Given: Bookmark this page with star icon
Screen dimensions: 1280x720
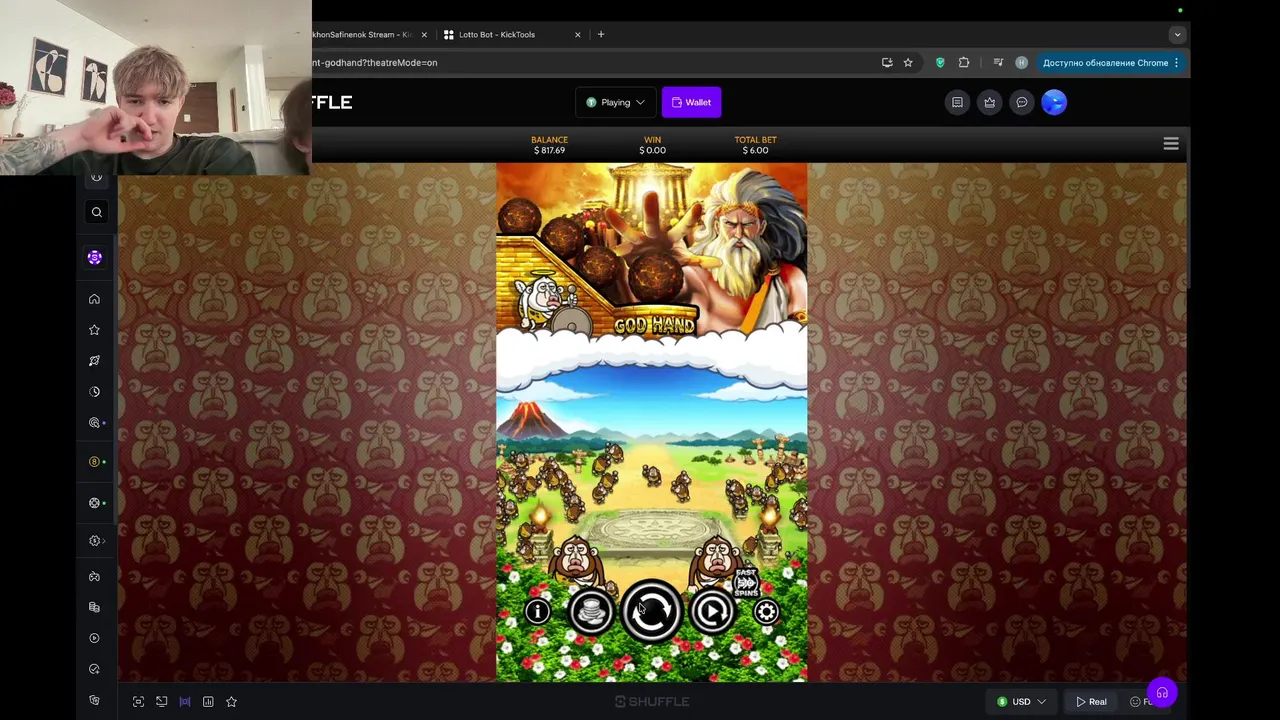Looking at the screenshot, I should [x=908, y=62].
